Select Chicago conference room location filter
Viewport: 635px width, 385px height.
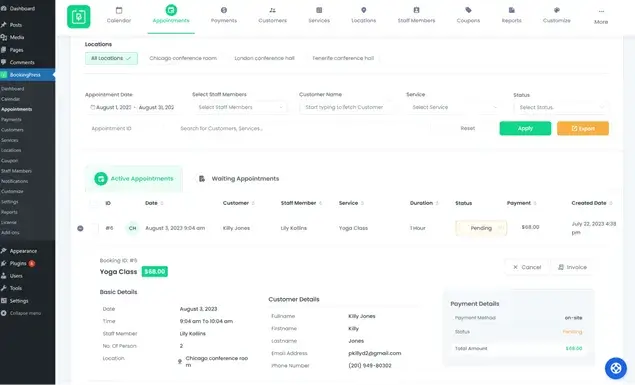pos(183,58)
